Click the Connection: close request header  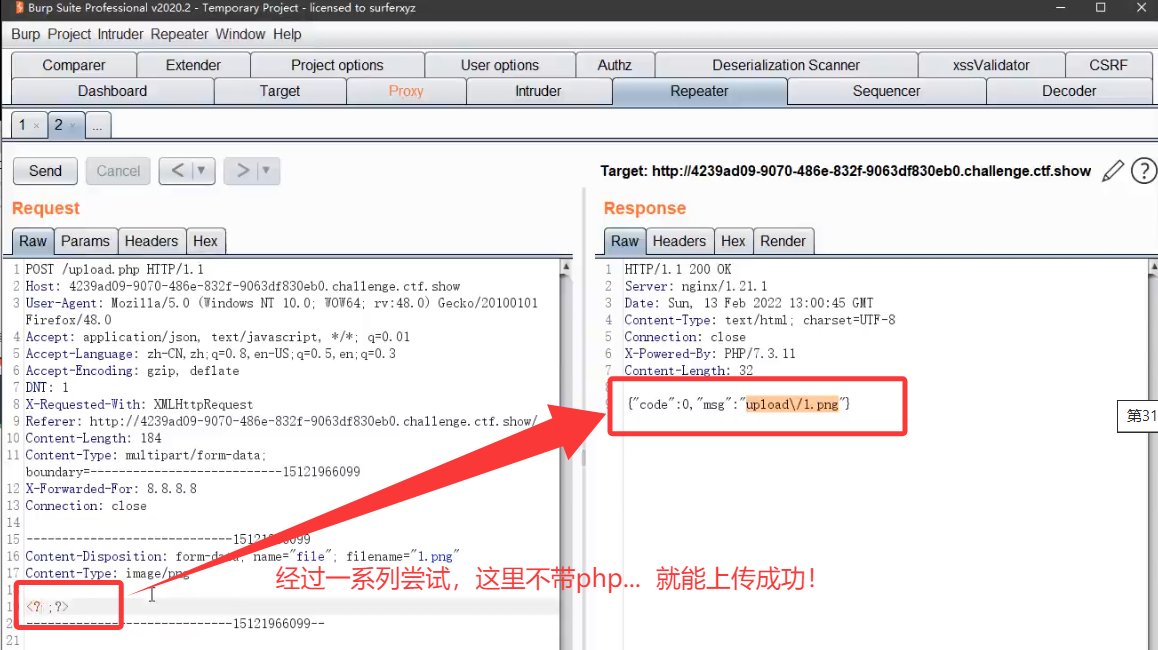(86, 506)
